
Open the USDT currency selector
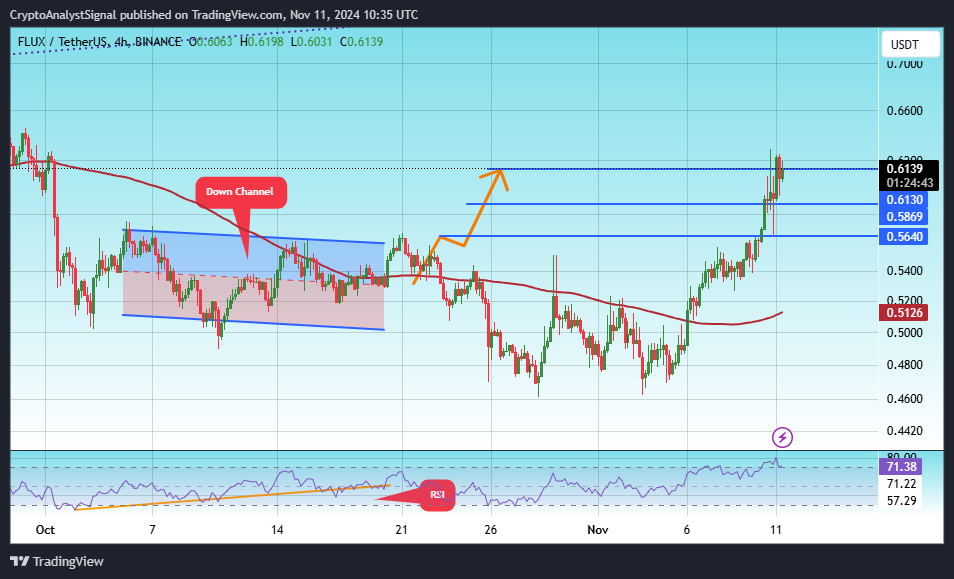[910, 44]
